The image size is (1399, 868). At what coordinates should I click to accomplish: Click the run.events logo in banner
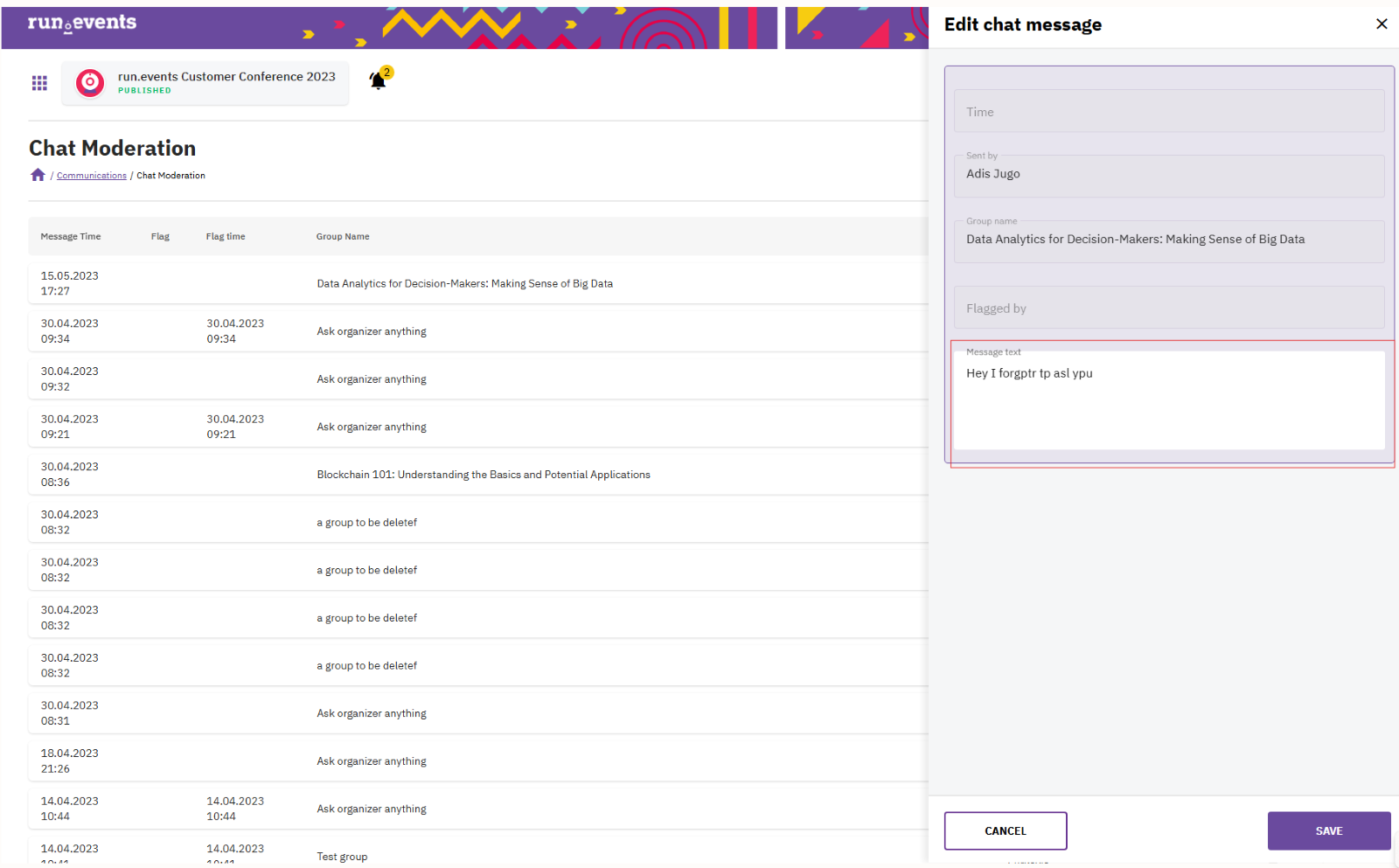[x=81, y=23]
